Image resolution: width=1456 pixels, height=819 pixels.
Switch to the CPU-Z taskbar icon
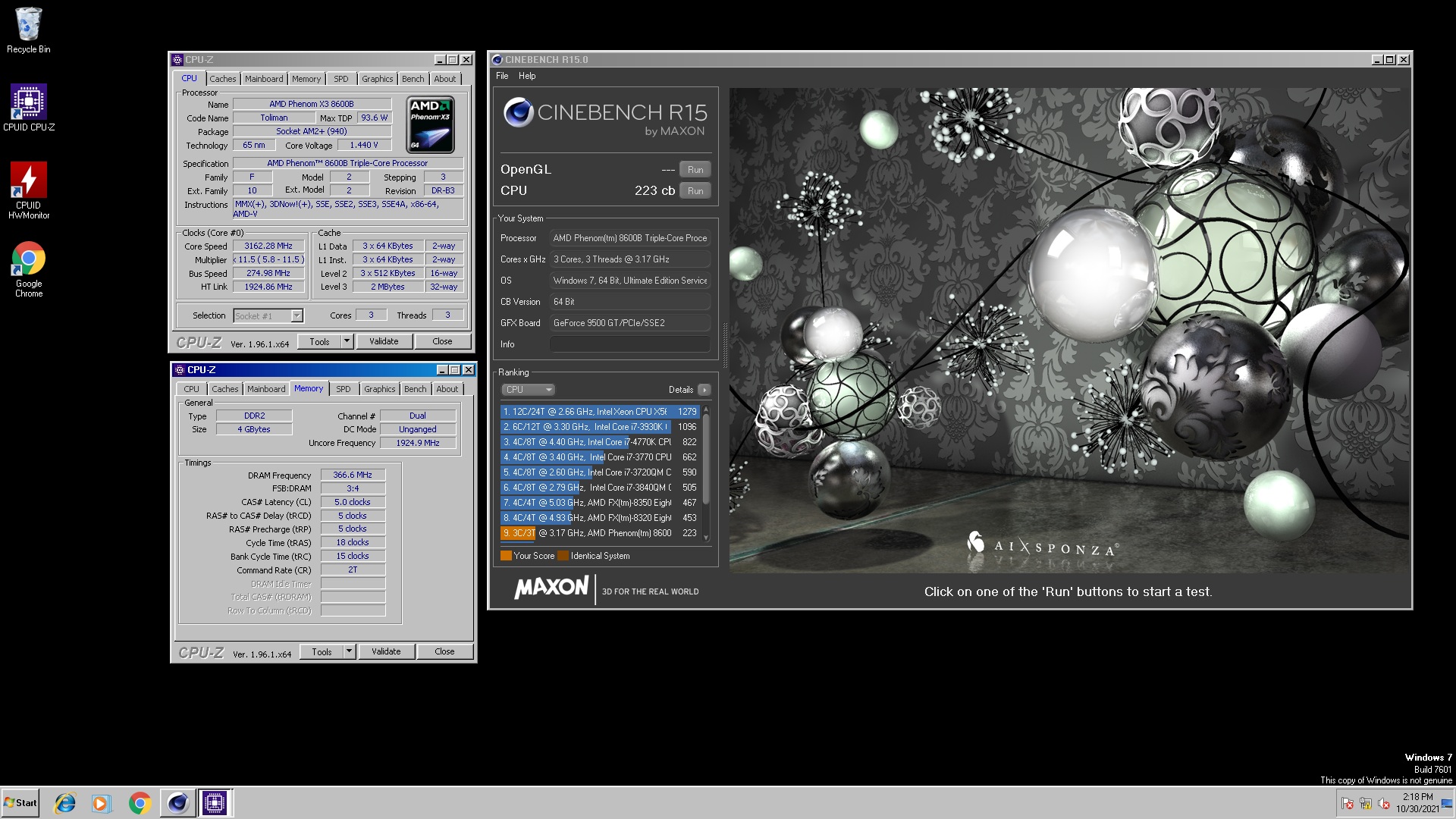pyautogui.click(x=215, y=803)
